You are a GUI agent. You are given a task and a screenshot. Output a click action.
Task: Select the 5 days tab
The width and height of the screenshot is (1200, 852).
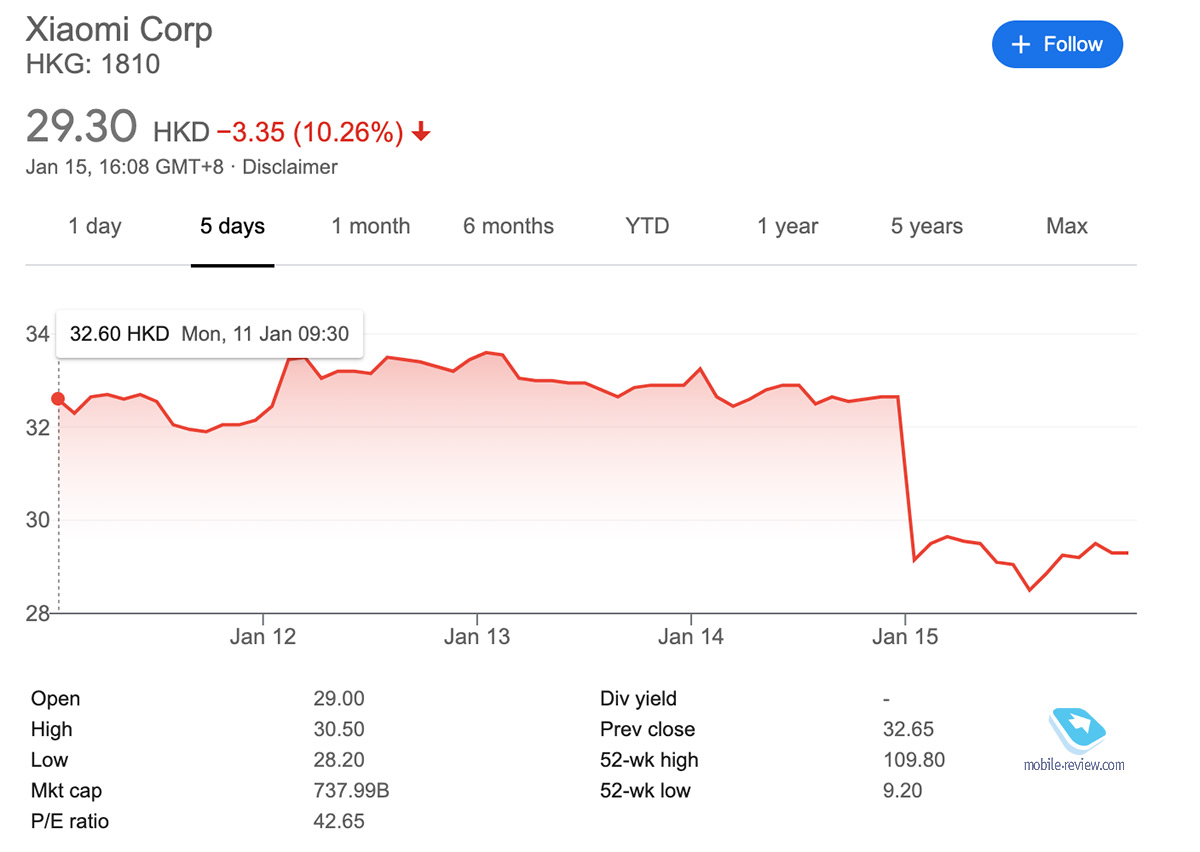(232, 226)
